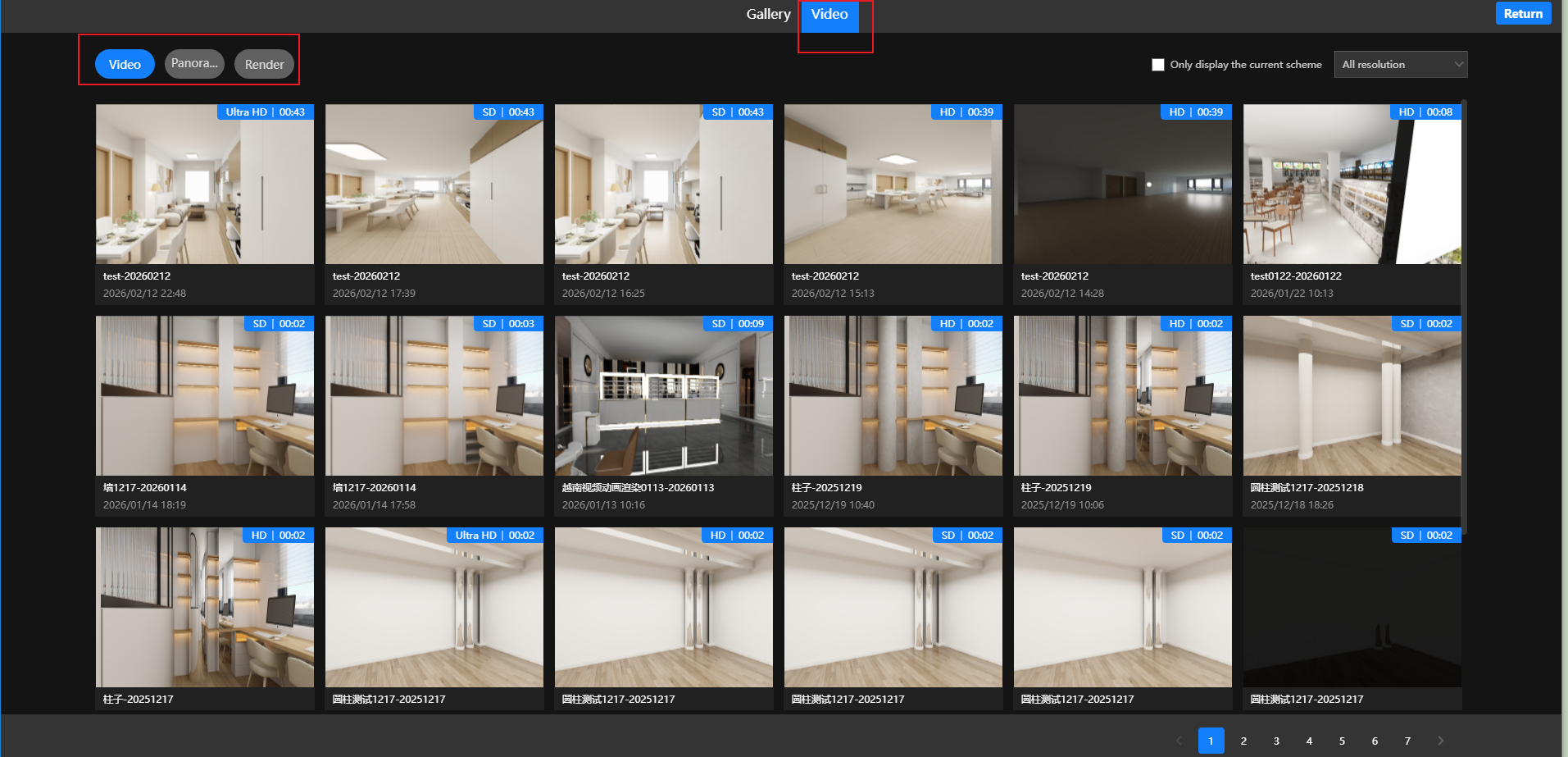The height and width of the screenshot is (757, 1568).
Task: Click the previous page arrow in pagination
Action: (x=1179, y=741)
